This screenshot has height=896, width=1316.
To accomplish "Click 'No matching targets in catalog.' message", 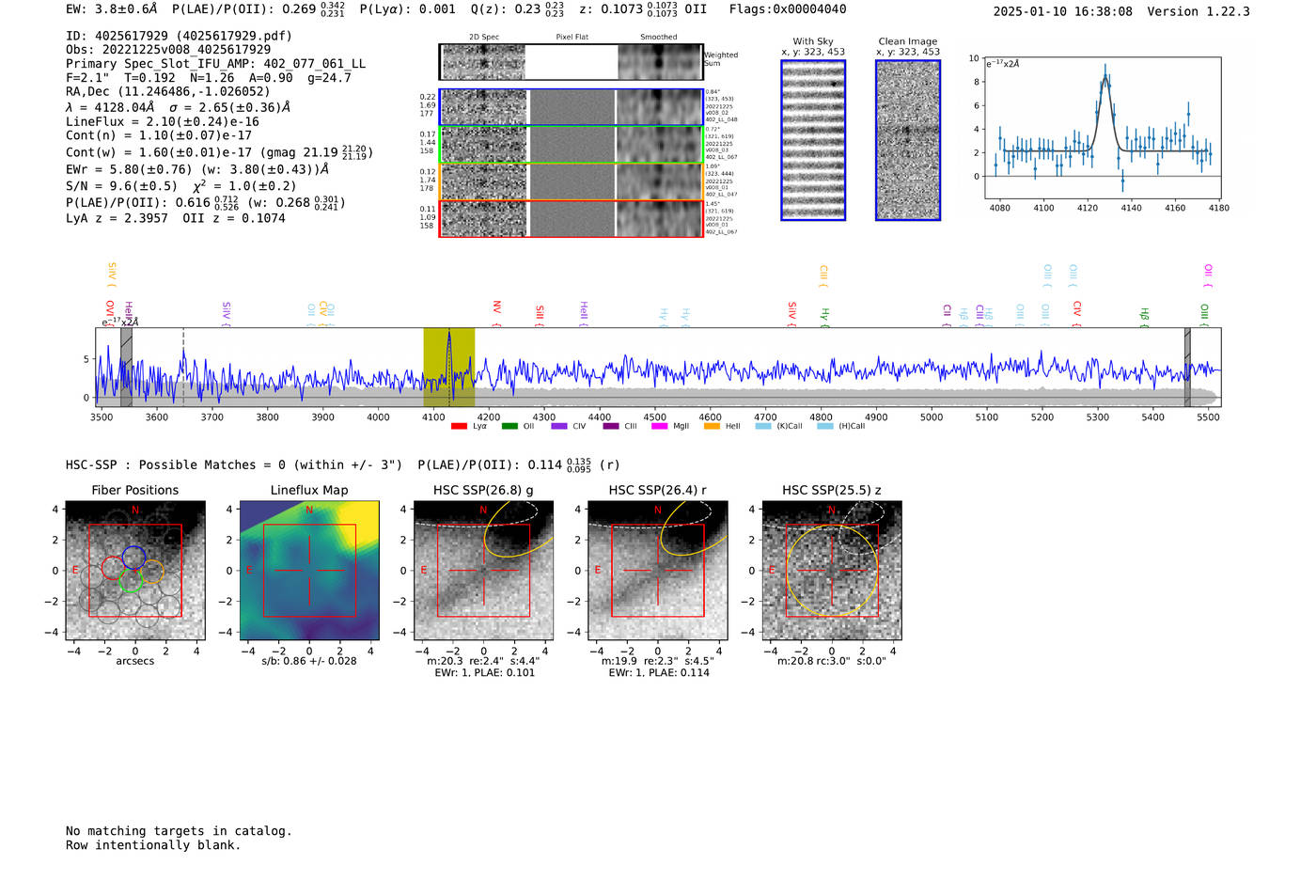I will click(x=179, y=831).
